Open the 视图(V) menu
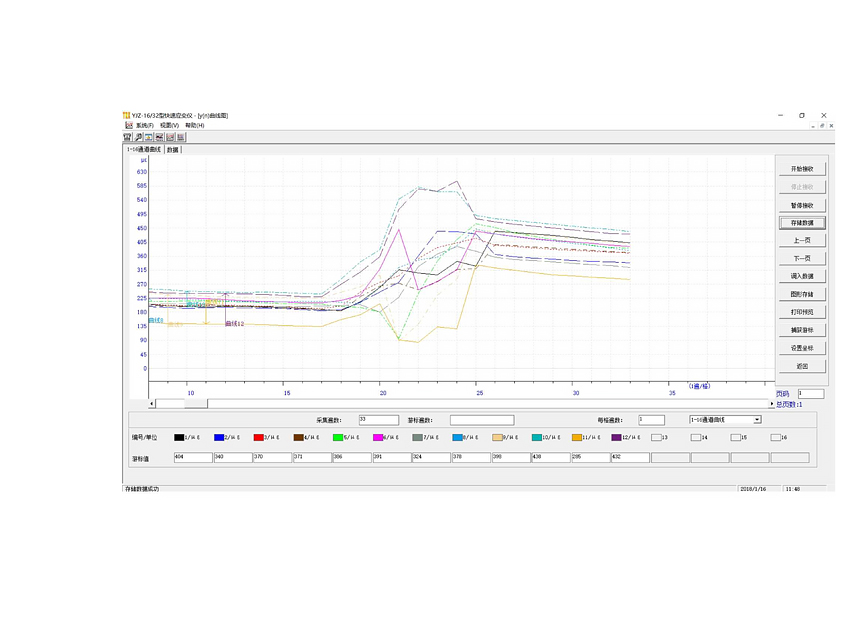857x620 pixels. click(169, 126)
